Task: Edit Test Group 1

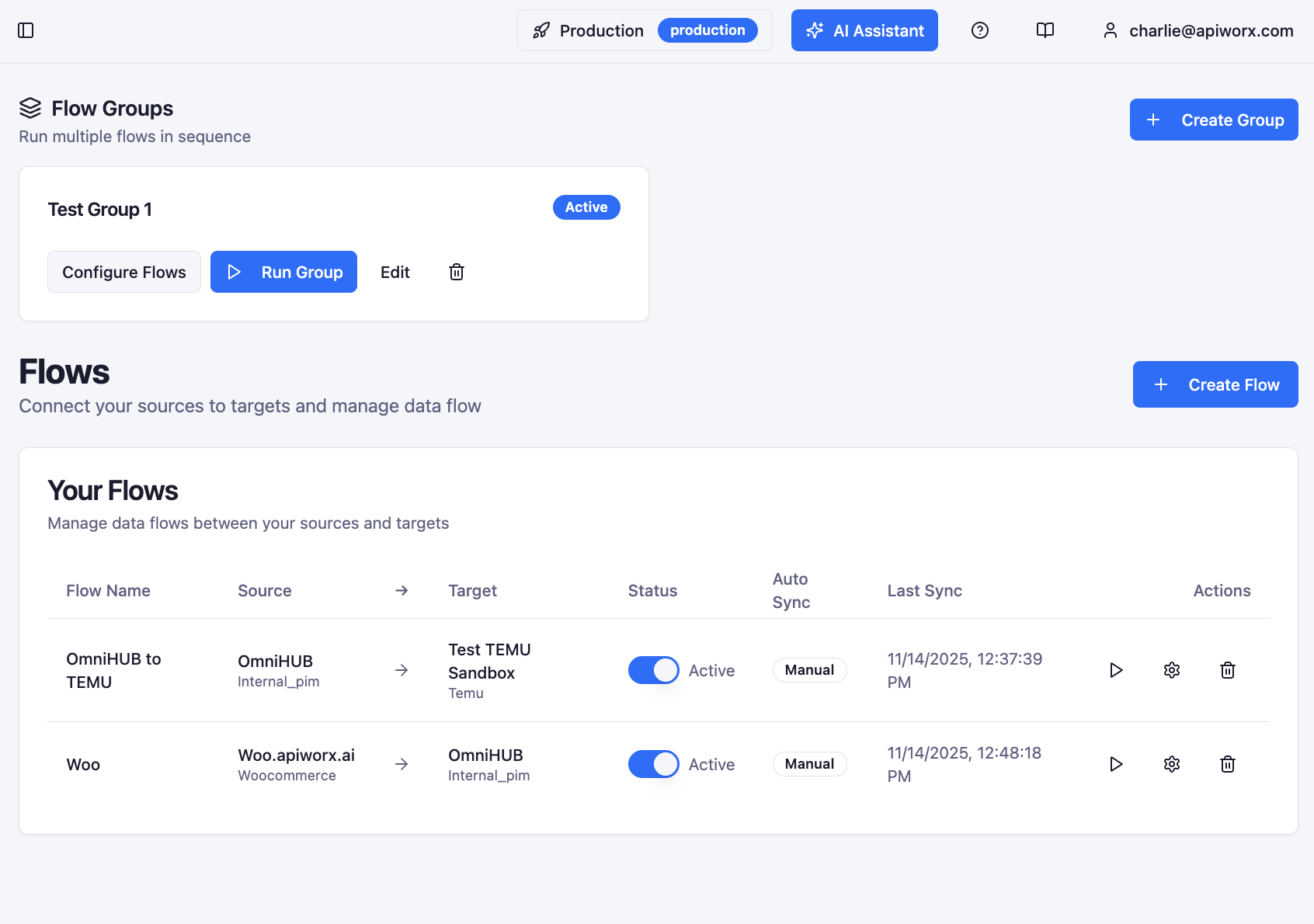Action: 395,272
